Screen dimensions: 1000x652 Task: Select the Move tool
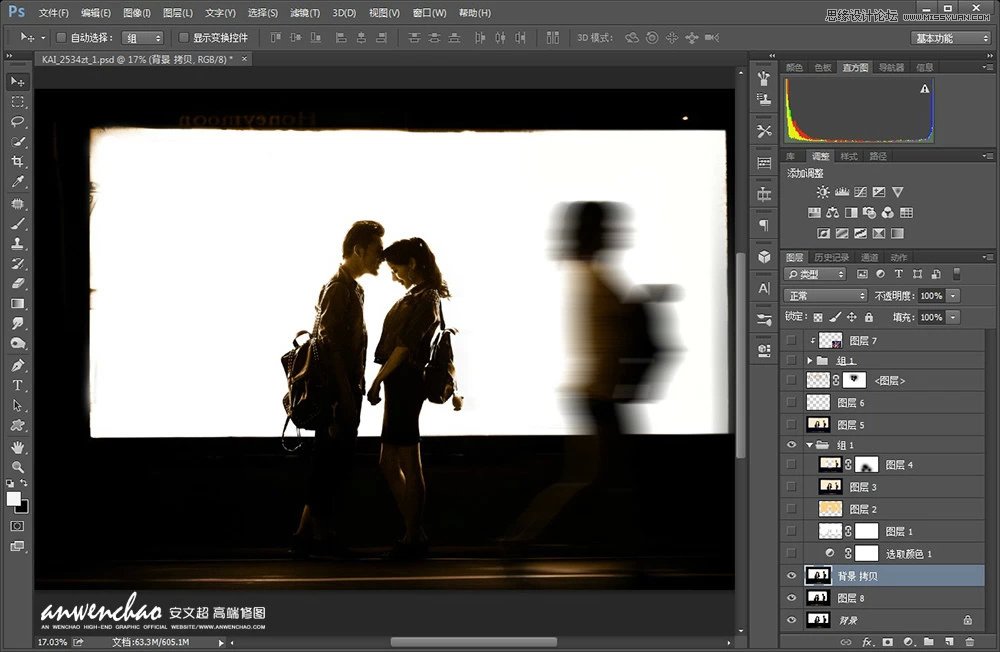(18, 82)
